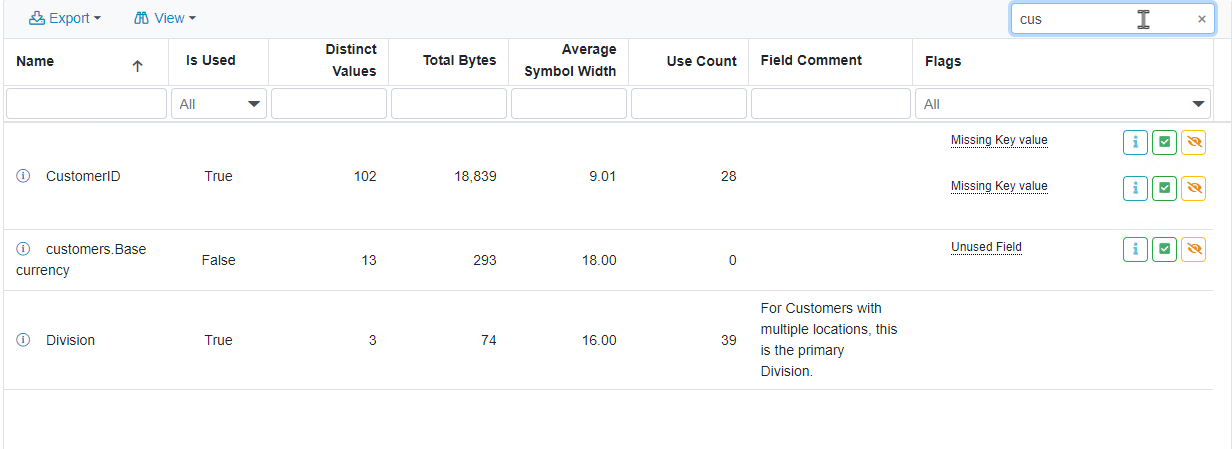Open the Is Used filter dropdown
Image resolution: width=1232 pixels, height=449 pixels.
pyautogui.click(x=219, y=104)
